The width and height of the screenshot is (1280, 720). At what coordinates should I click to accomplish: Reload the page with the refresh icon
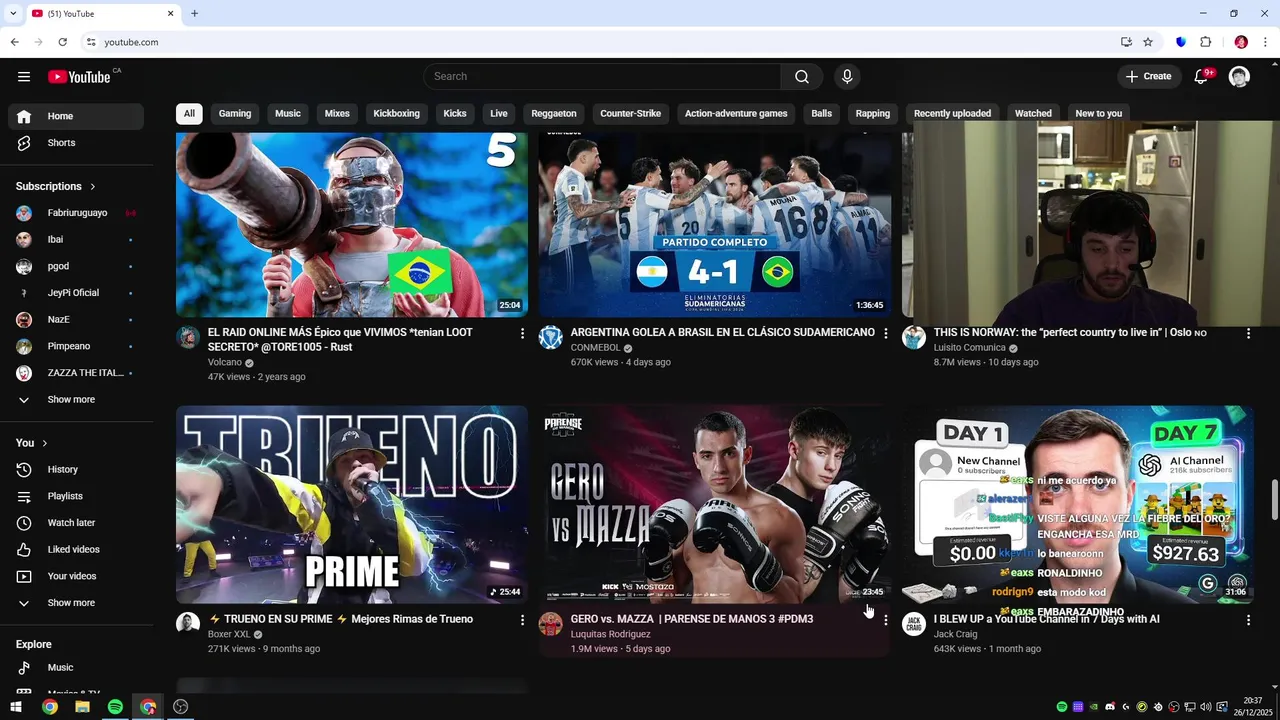pos(62,42)
